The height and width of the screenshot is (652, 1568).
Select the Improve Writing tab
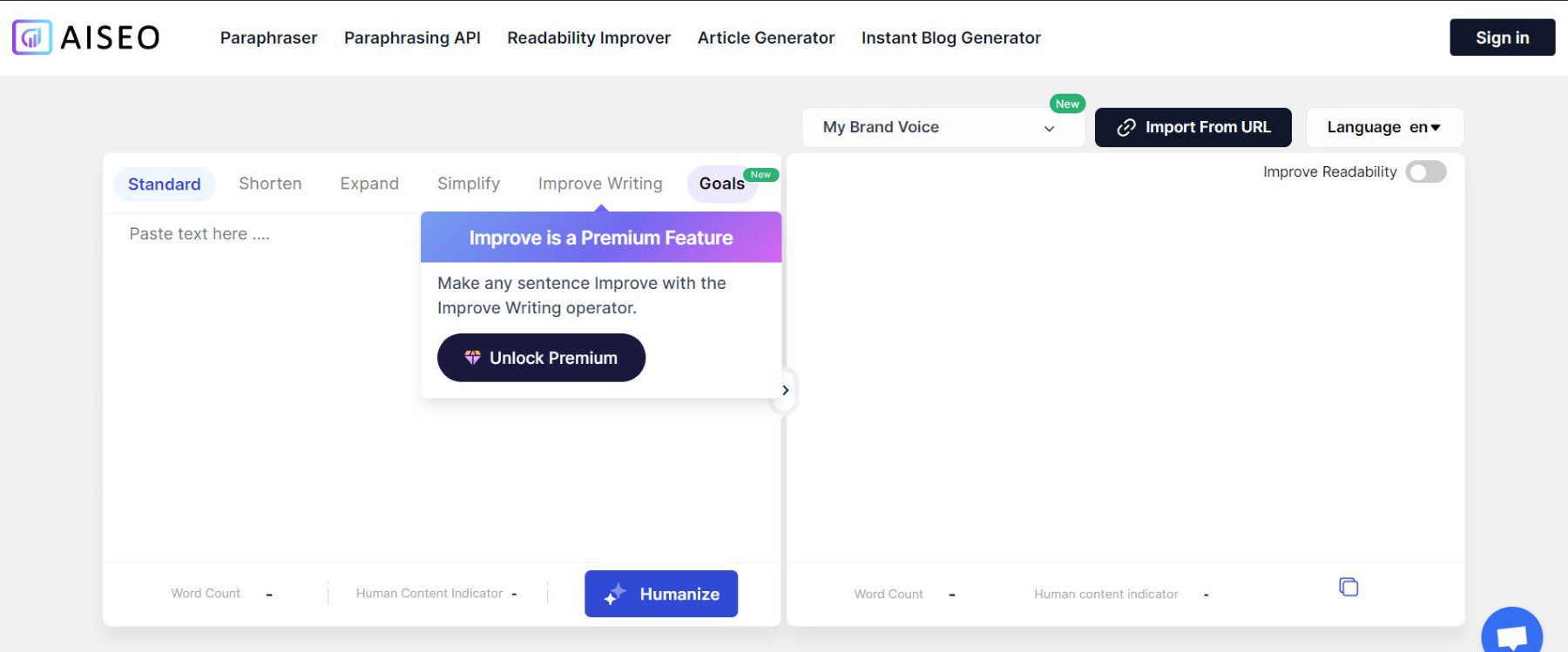599,183
